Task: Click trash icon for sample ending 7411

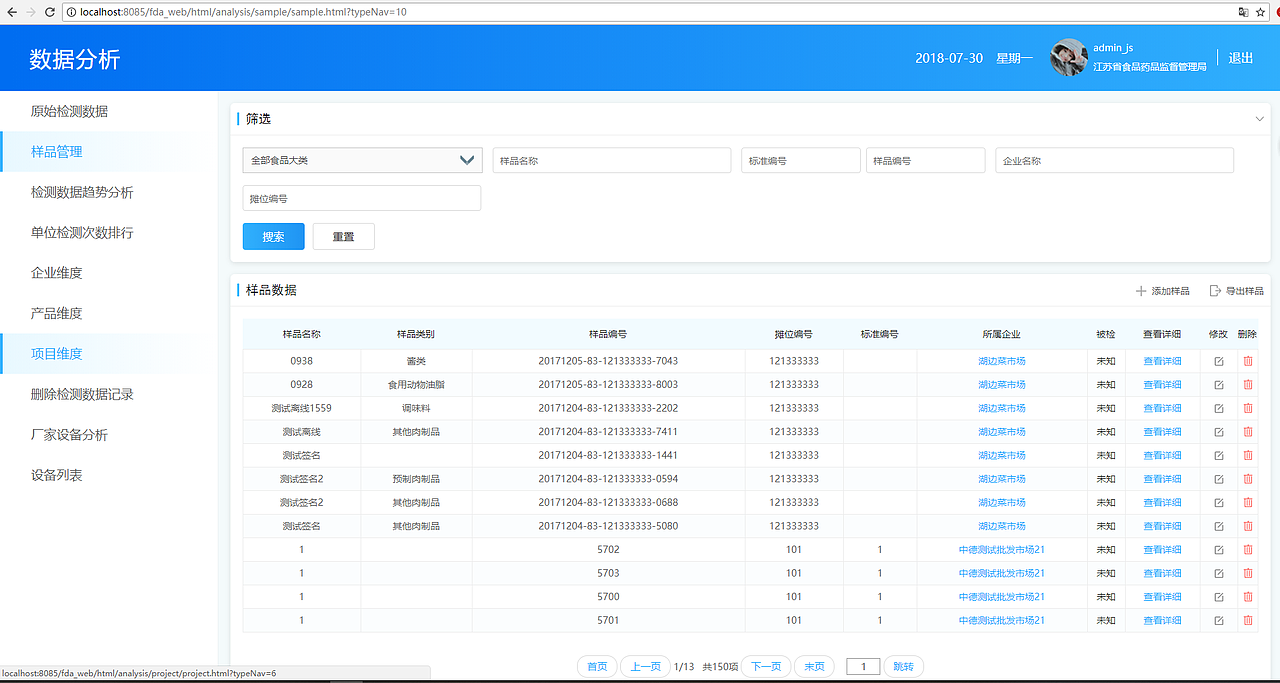Action: [1247, 432]
